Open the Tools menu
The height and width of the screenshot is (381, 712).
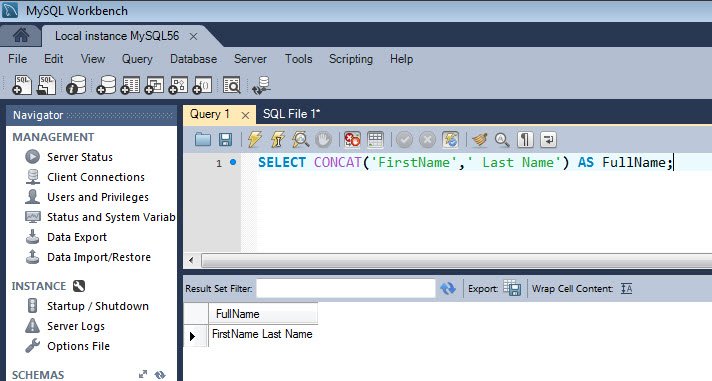[299, 59]
